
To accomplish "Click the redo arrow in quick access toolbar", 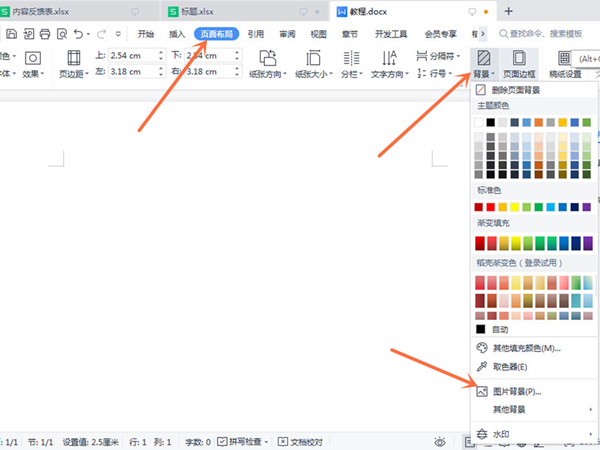I will (x=102, y=33).
